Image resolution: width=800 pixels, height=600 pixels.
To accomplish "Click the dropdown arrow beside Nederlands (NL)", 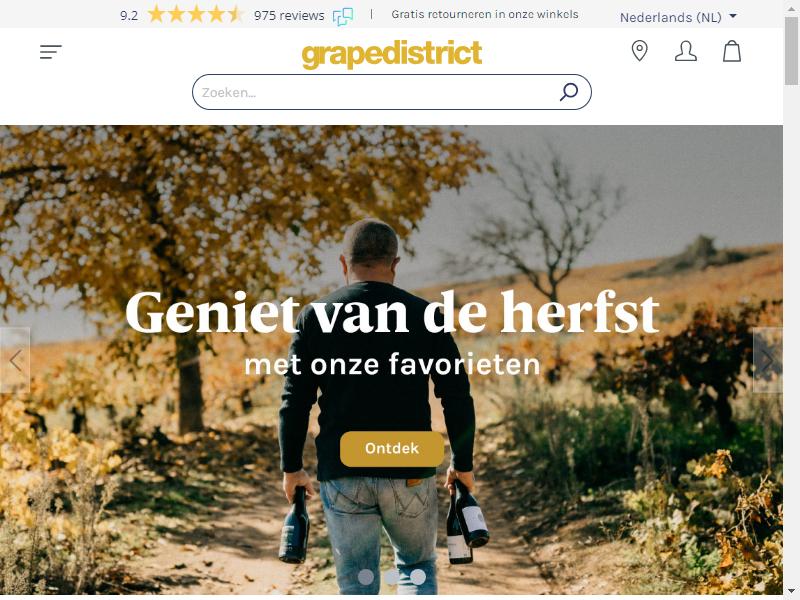I will pyautogui.click(x=733, y=16).
